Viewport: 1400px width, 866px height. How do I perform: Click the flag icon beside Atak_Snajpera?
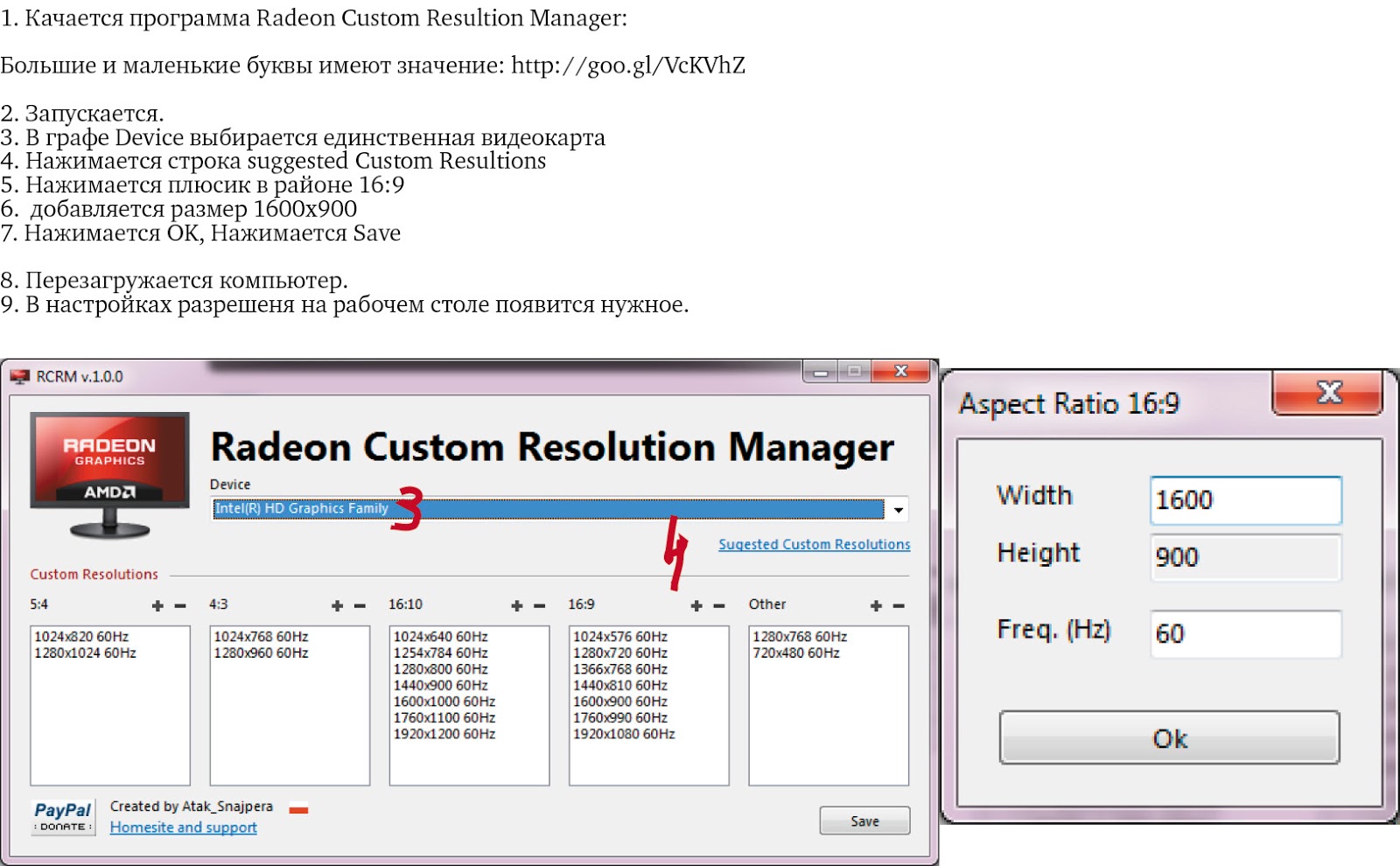coord(298,808)
